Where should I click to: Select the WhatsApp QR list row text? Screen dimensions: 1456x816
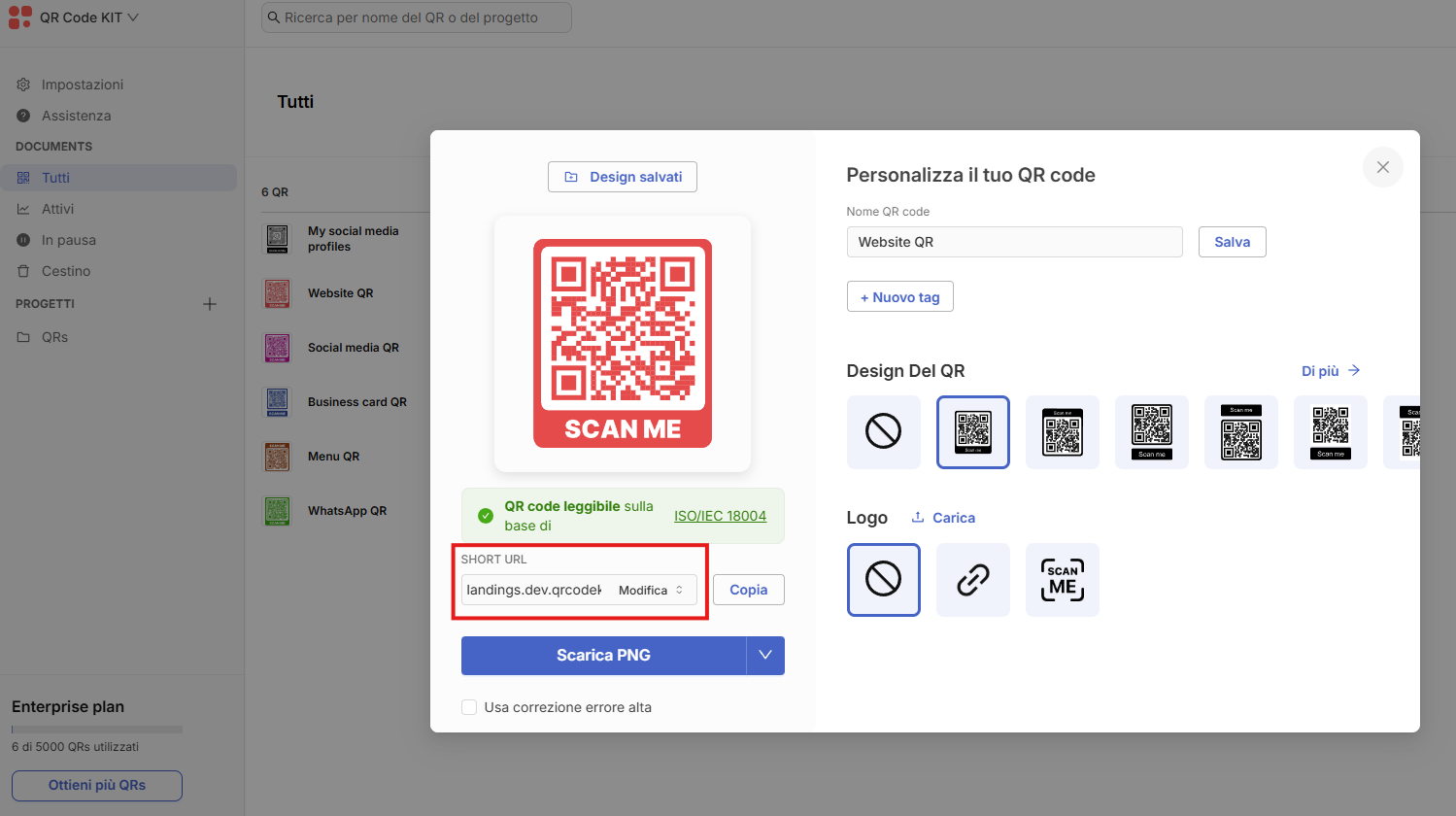pyautogui.click(x=347, y=511)
